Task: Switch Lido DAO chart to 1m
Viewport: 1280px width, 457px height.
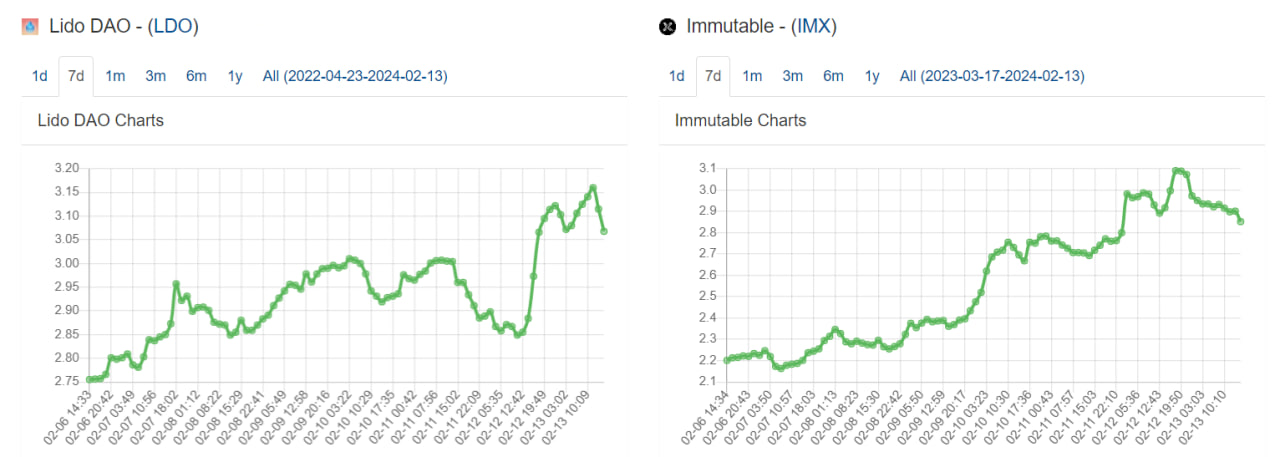Action: point(115,76)
